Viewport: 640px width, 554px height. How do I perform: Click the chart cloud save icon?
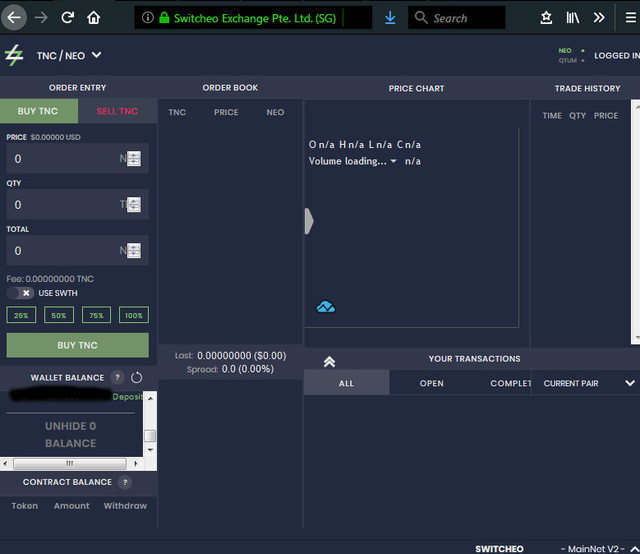326,307
